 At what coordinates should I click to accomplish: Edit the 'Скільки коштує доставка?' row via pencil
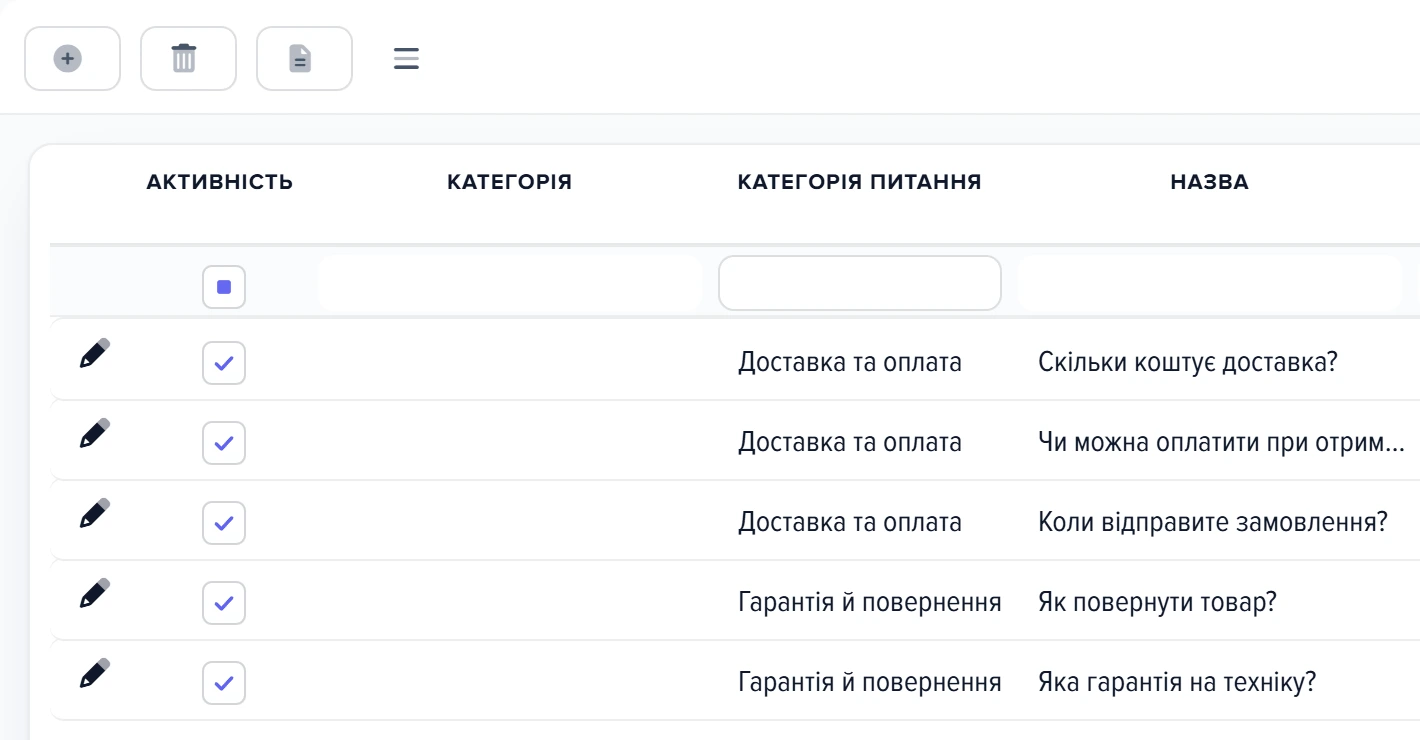tap(94, 353)
